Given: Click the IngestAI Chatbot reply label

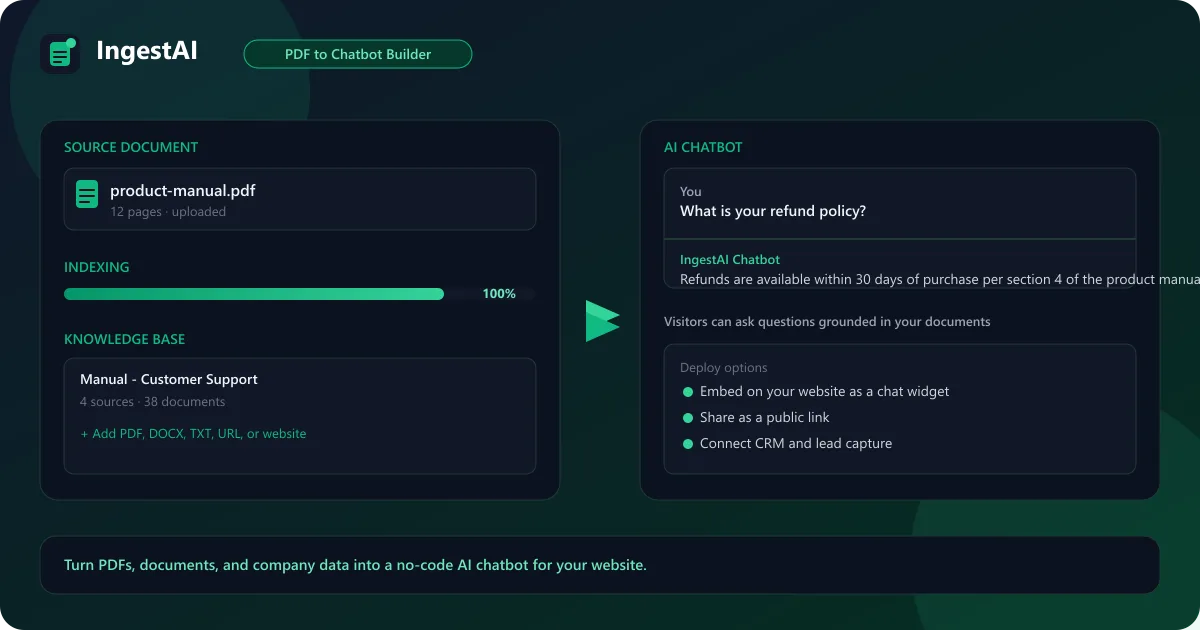Looking at the screenshot, I should pyautogui.click(x=730, y=259).
